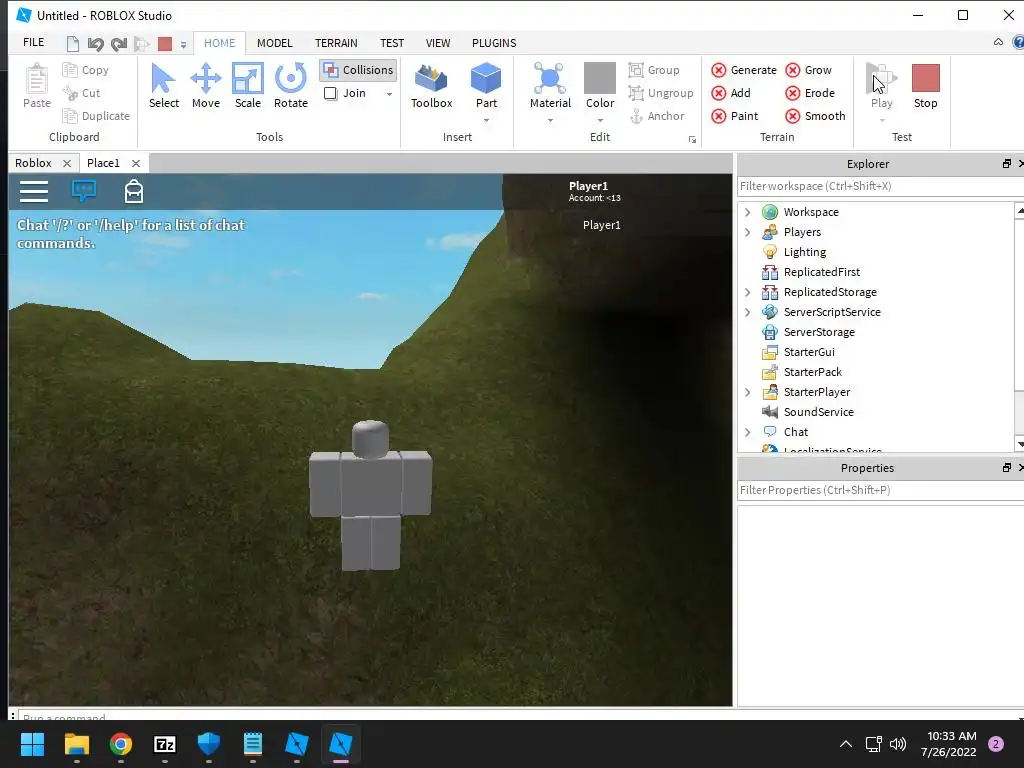Click red stop square in quick access bar
Screen dimensions: 1024x768
165,44
